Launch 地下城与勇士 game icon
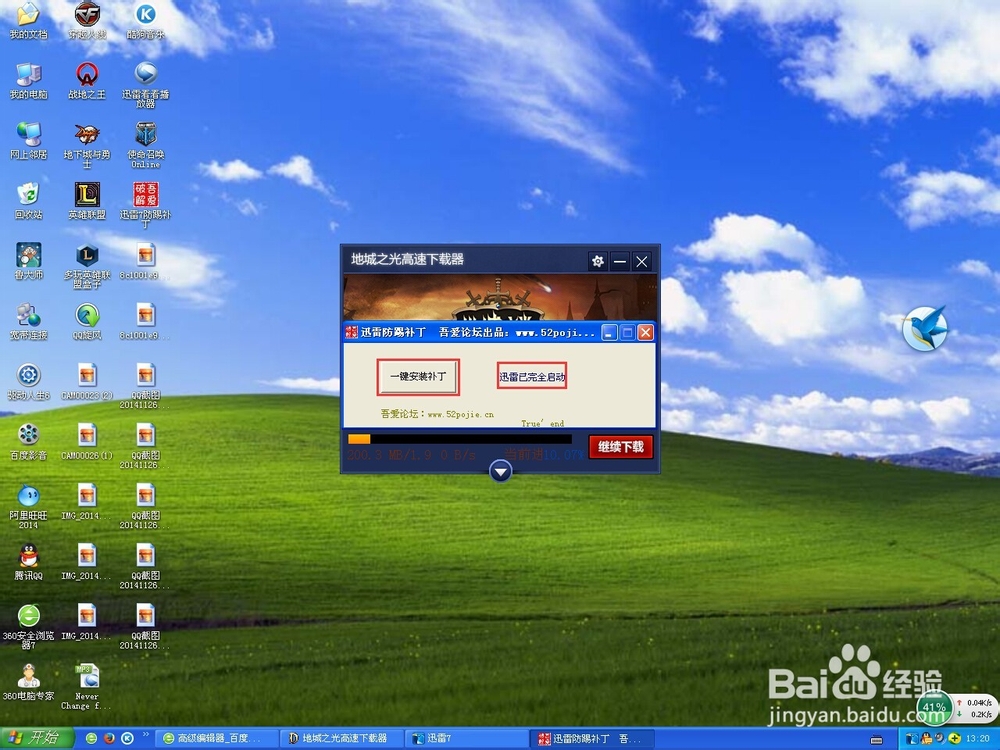 [x=87, y=145]
